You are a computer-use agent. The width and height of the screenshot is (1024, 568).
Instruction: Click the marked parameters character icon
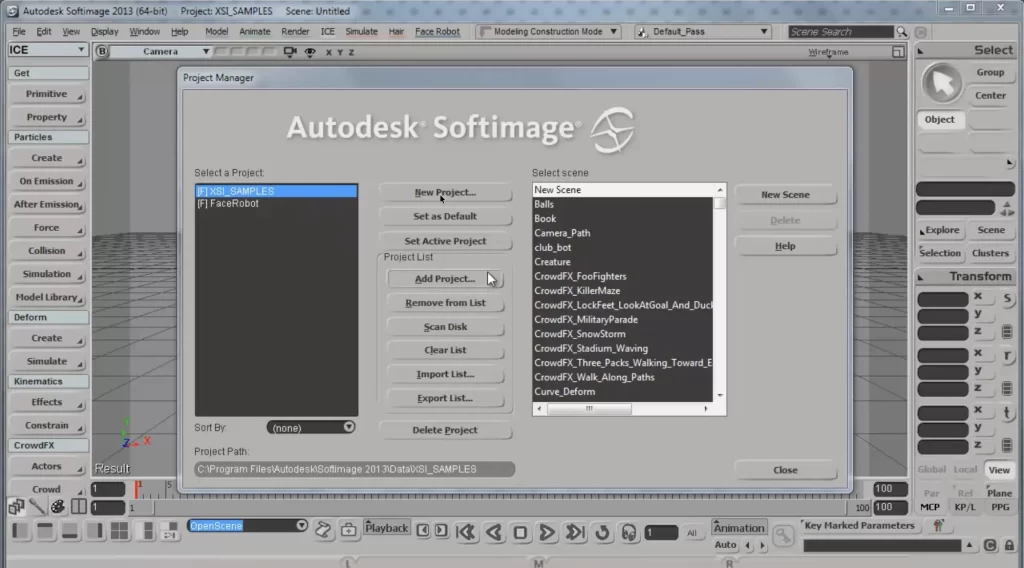(x=938, y=525)
